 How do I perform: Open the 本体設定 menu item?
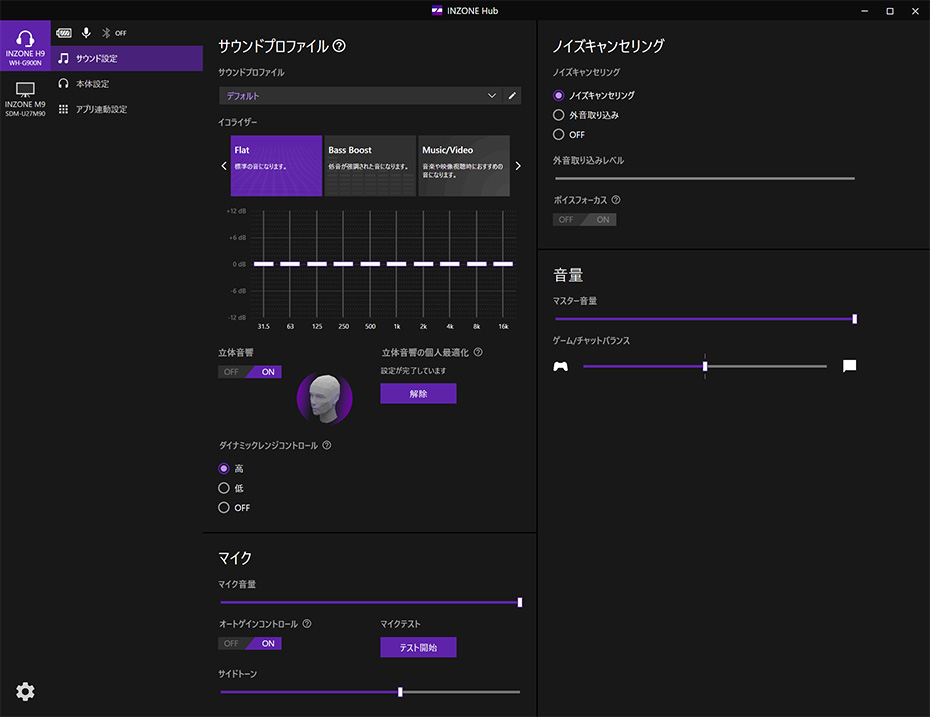click(x=92, y=84)
